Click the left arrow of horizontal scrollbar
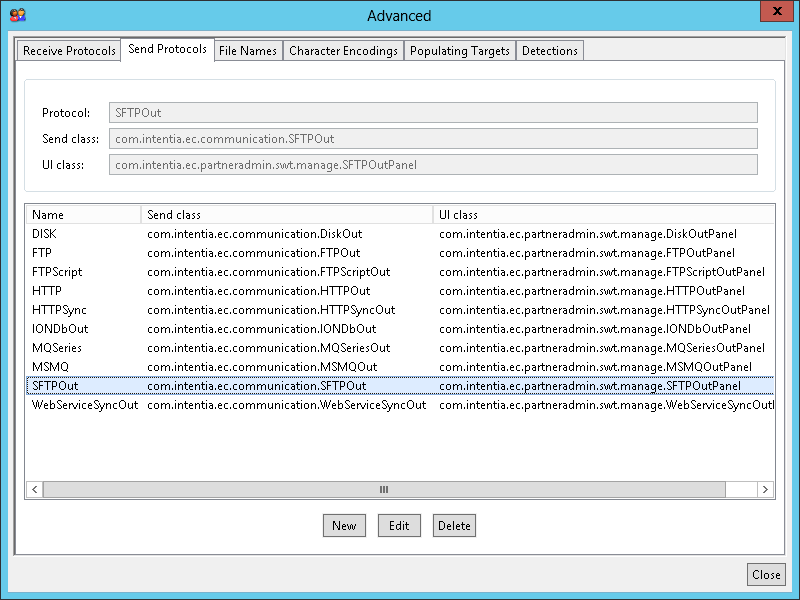 [35, 490]
